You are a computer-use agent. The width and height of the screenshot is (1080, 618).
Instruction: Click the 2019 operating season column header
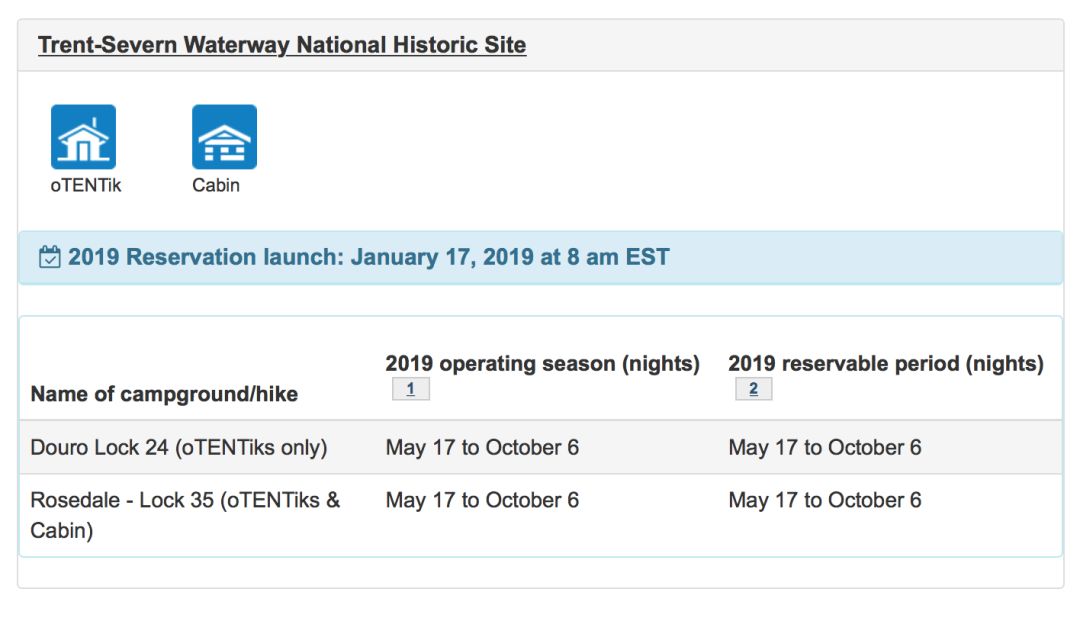[542, 363]
